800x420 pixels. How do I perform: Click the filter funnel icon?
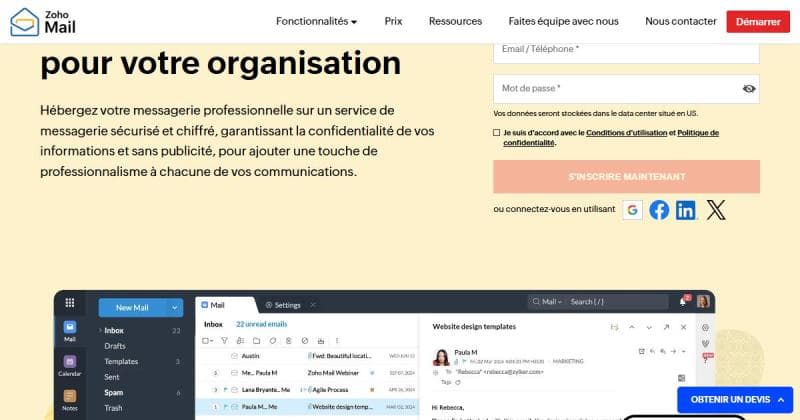224,341
